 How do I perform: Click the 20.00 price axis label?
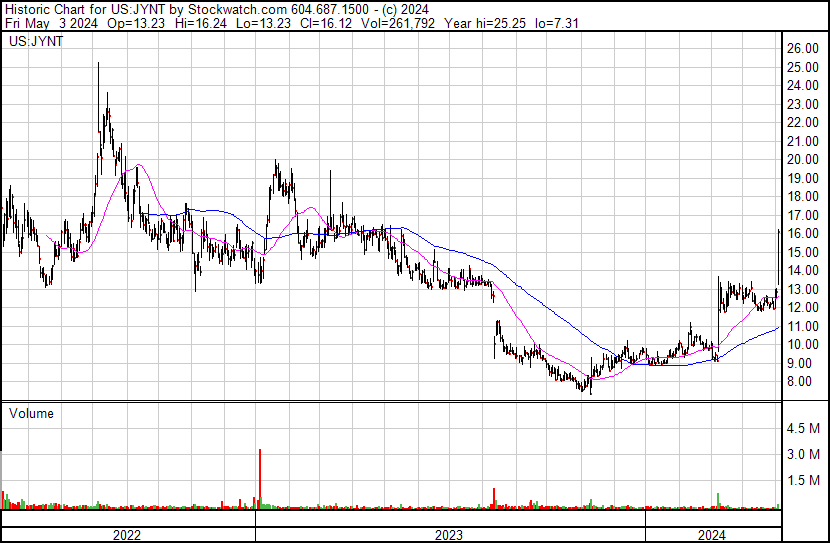point(802,159)
